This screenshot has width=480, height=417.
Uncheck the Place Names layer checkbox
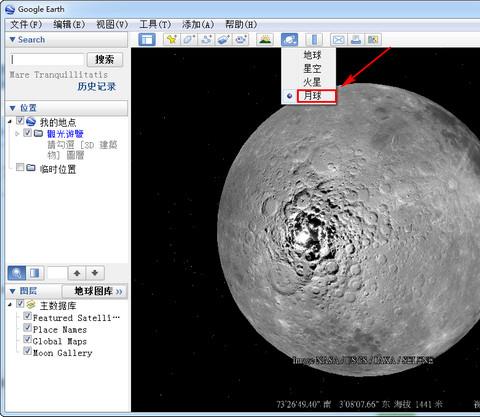[27, 328]
